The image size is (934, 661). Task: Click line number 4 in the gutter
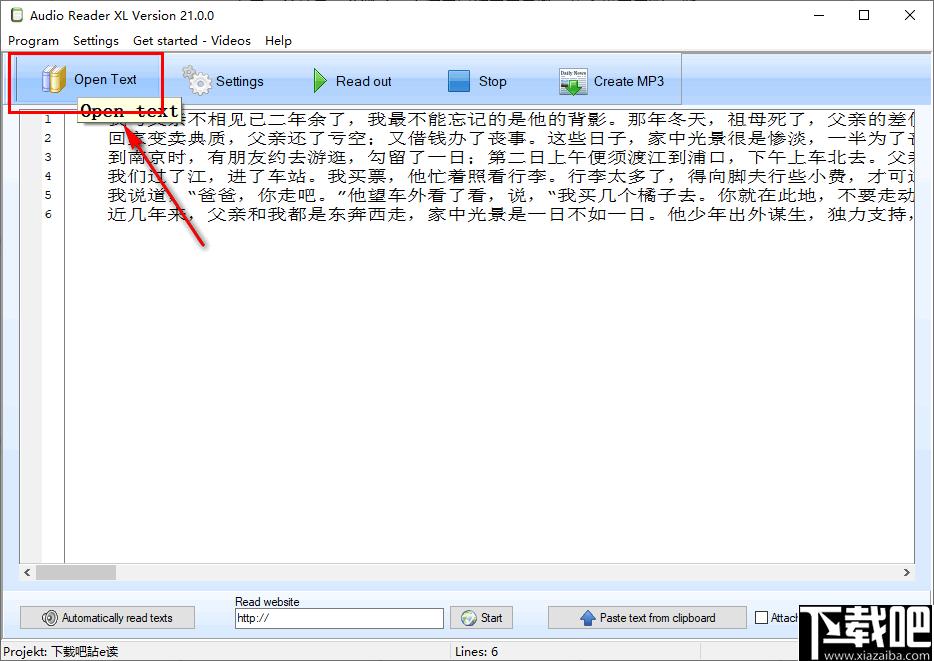48,176
